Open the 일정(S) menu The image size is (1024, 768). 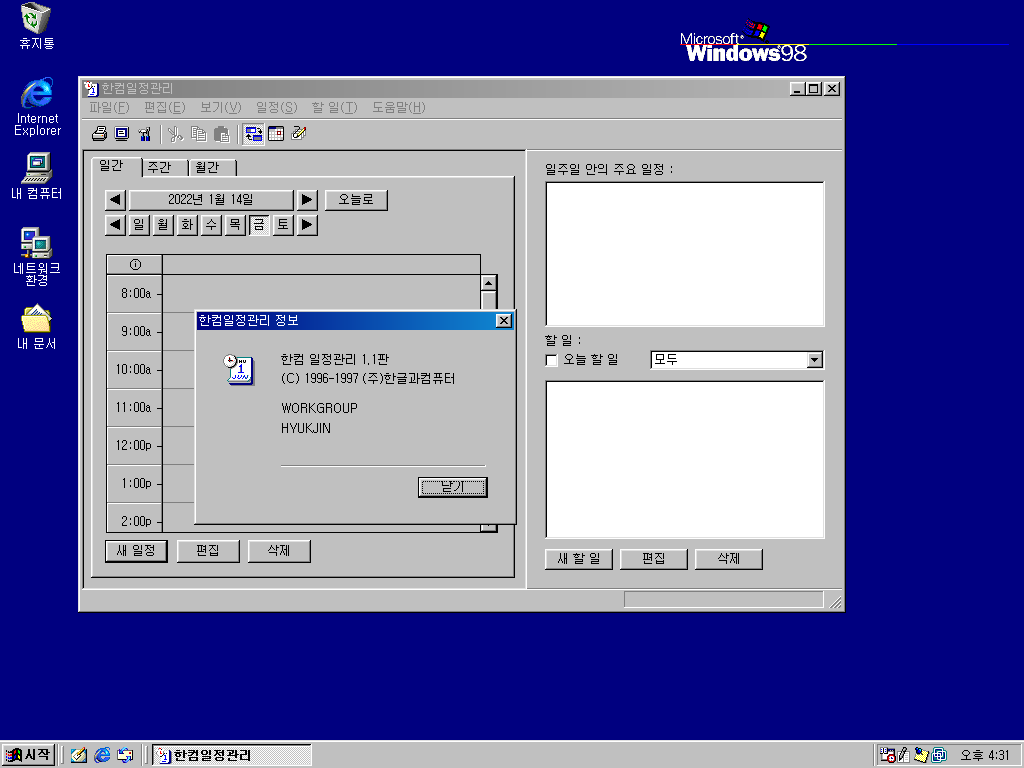pos(276,108)
